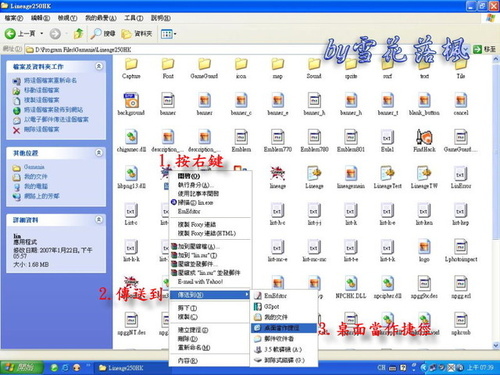Select GSpot in the send-to submenu
Viewport: 500px width, 375px height.
pyautogui.click(x=283, y=306)
